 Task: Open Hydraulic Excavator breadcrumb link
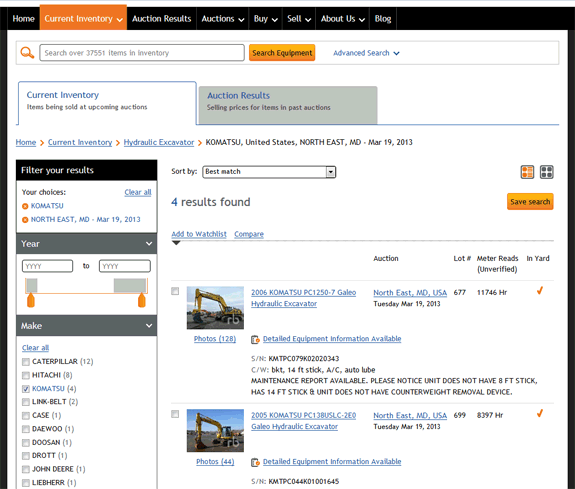pos(159,142)
